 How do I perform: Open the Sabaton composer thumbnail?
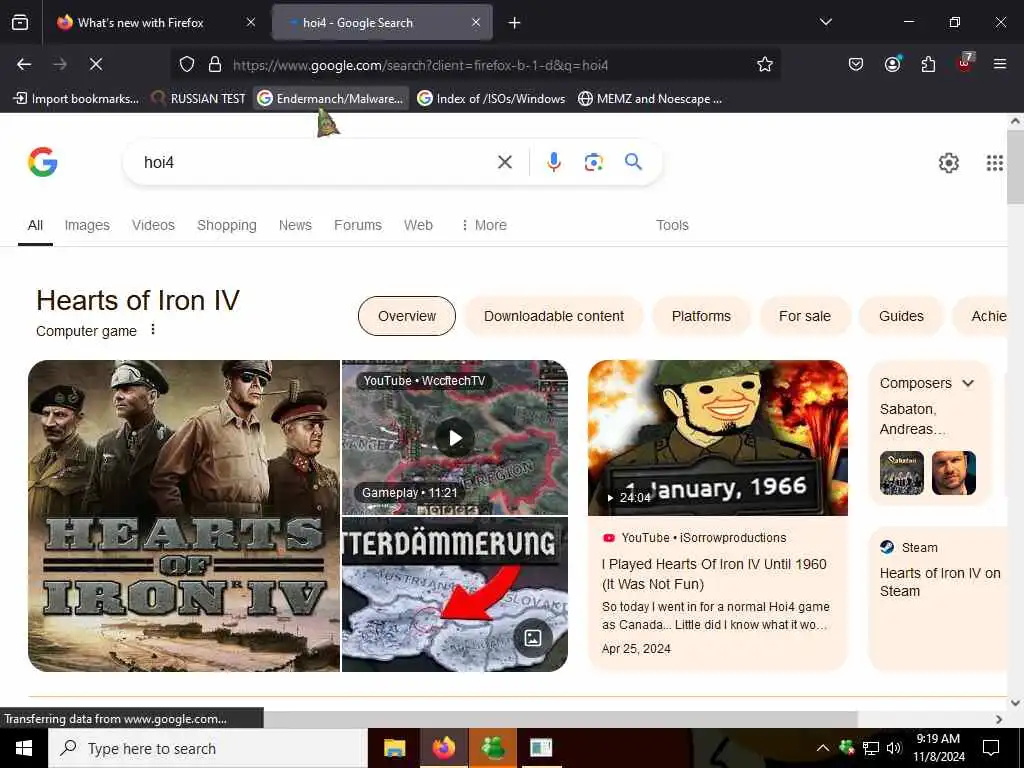tap(901, 473)
